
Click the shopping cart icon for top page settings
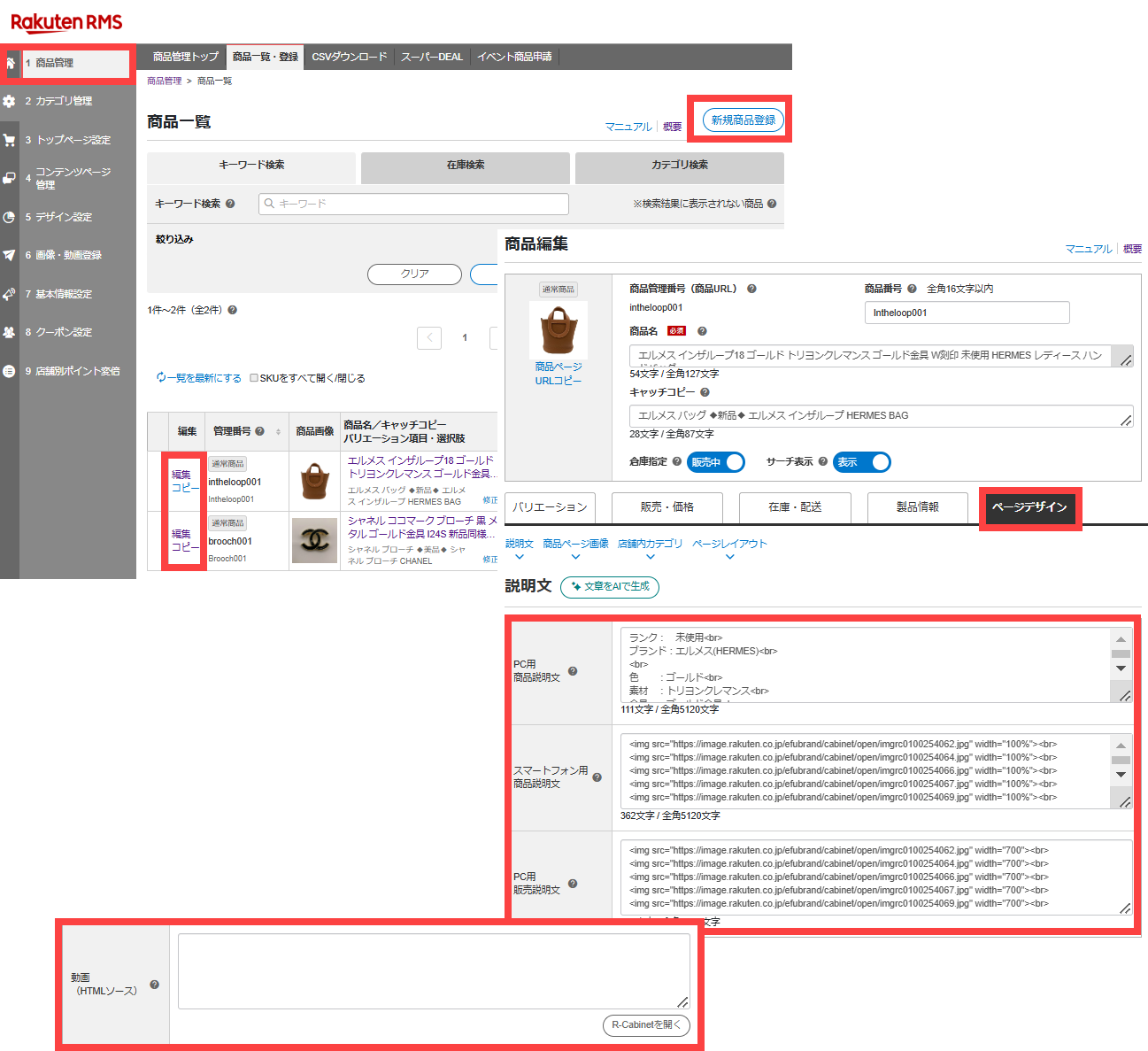point(10,140)
